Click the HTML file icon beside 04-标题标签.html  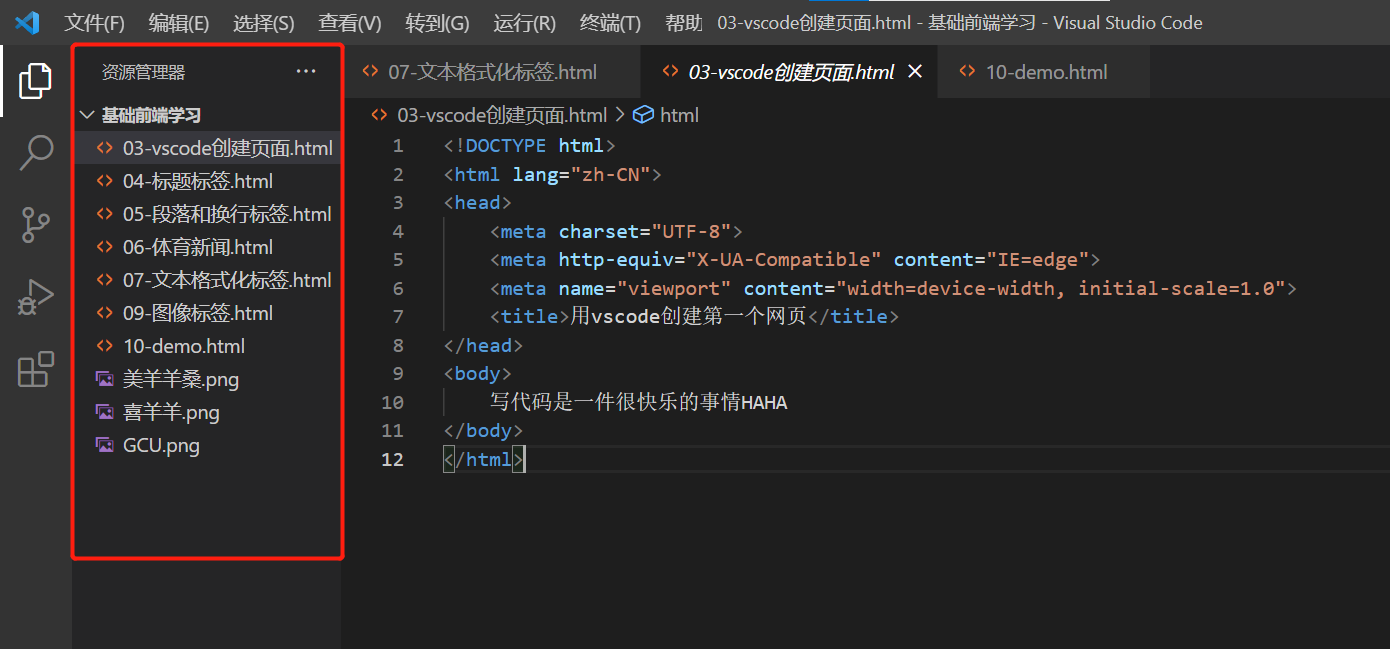tap(106, 180)
